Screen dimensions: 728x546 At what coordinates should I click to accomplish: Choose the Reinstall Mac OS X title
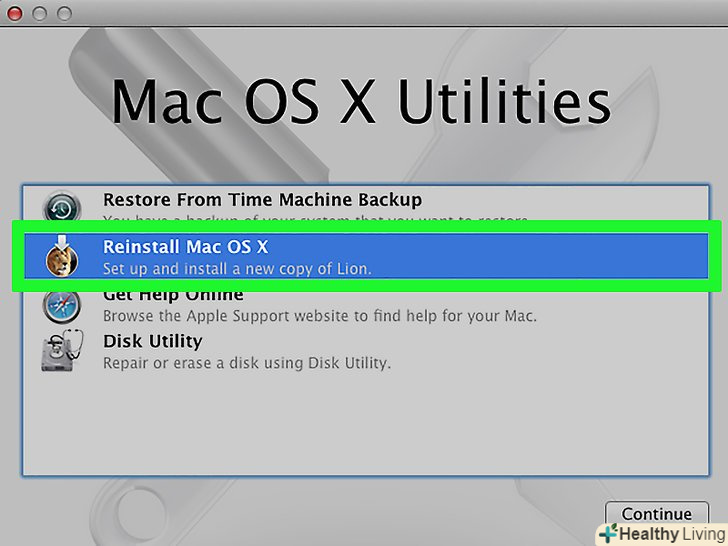[x=185, y=247]
